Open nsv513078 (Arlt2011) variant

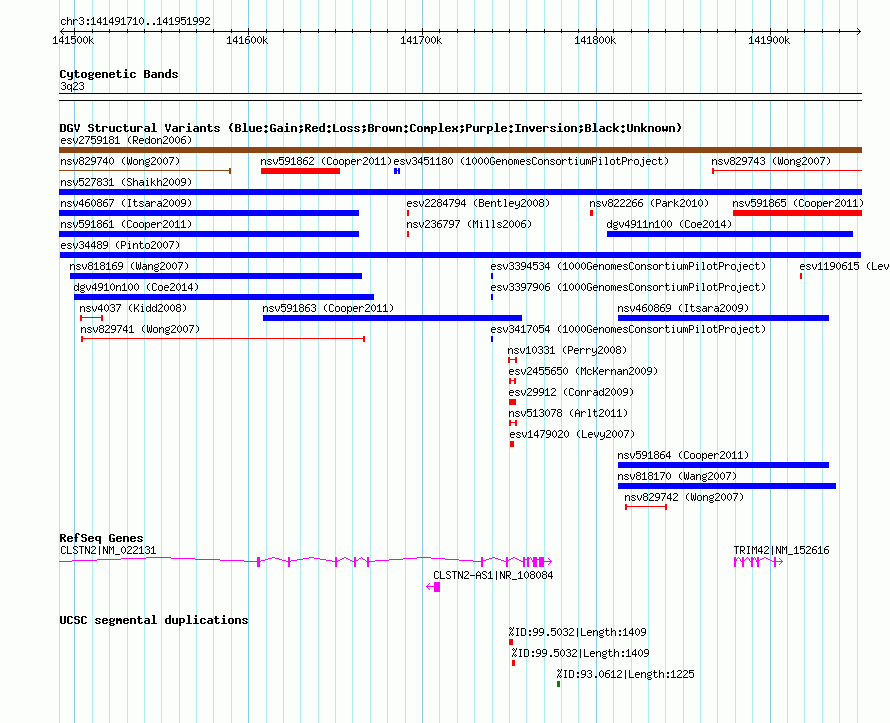[x=568, y=413]
